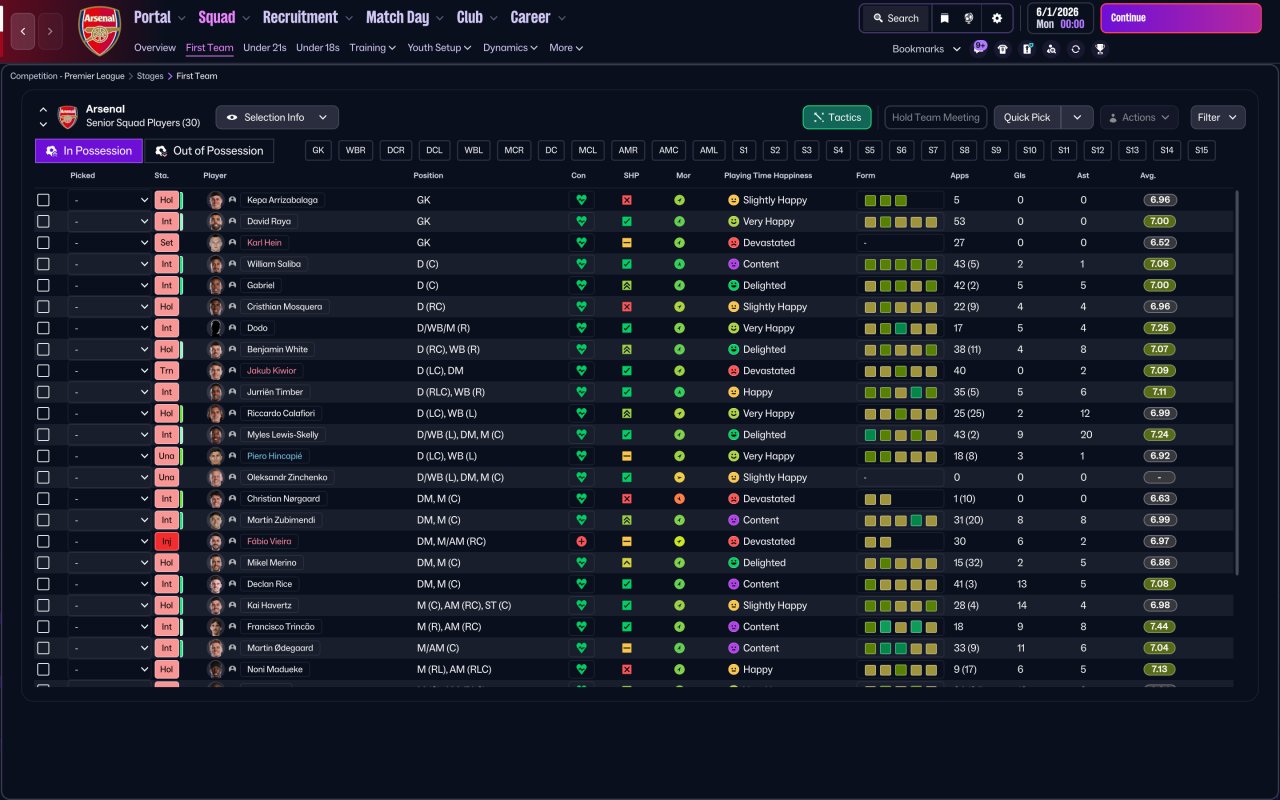Open the Selection Info dropdown
The image size is (1280, 800).
pyautogui.click(x=277, y=117)
